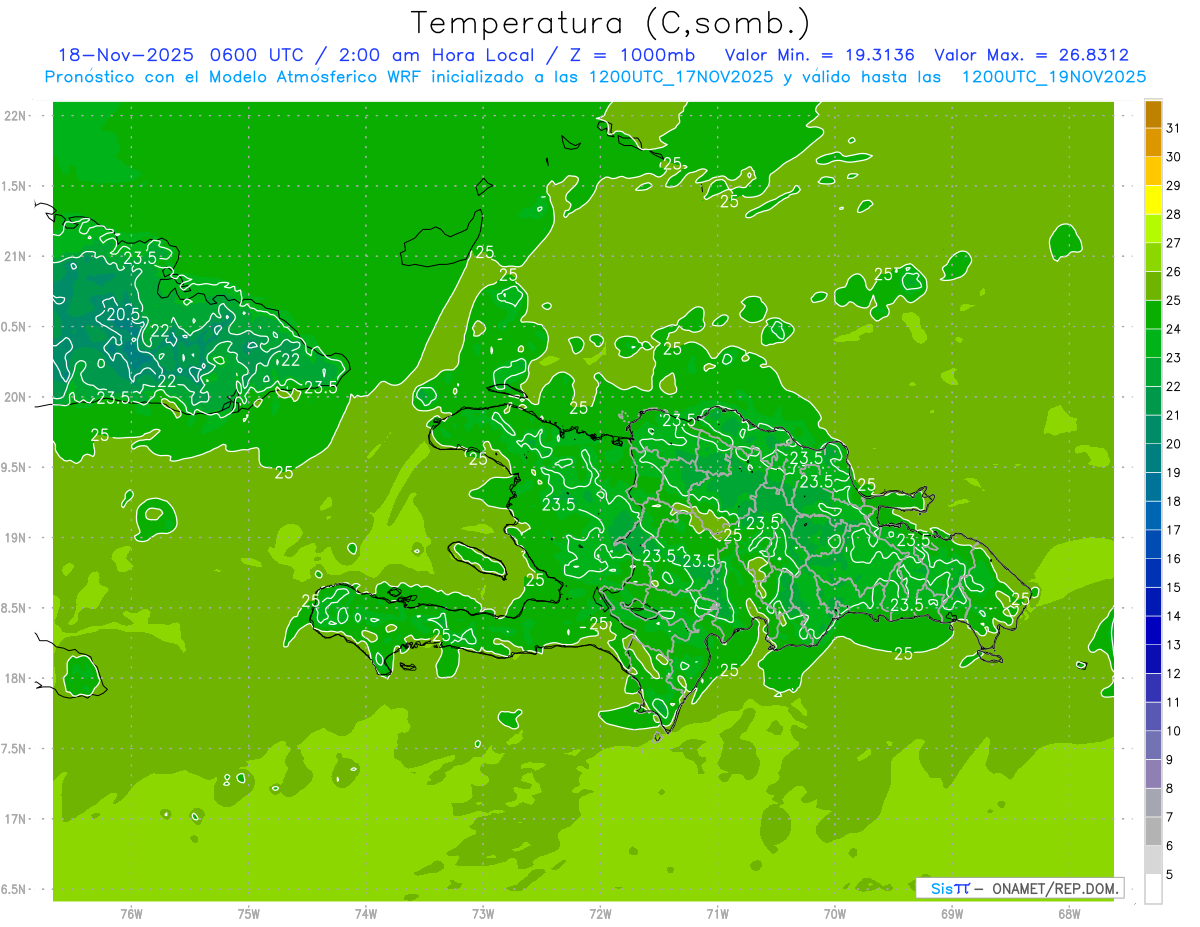
Task: Click the 22N latitude axis label
Action: pyautogui.click(x=16, y=116)
